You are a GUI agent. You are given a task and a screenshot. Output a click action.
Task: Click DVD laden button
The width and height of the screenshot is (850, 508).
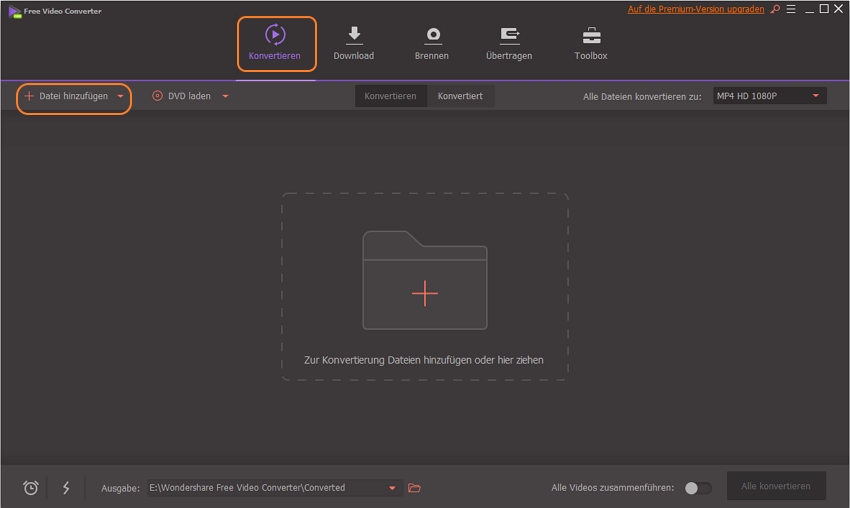pyautogui.click(x=182, y=96)
